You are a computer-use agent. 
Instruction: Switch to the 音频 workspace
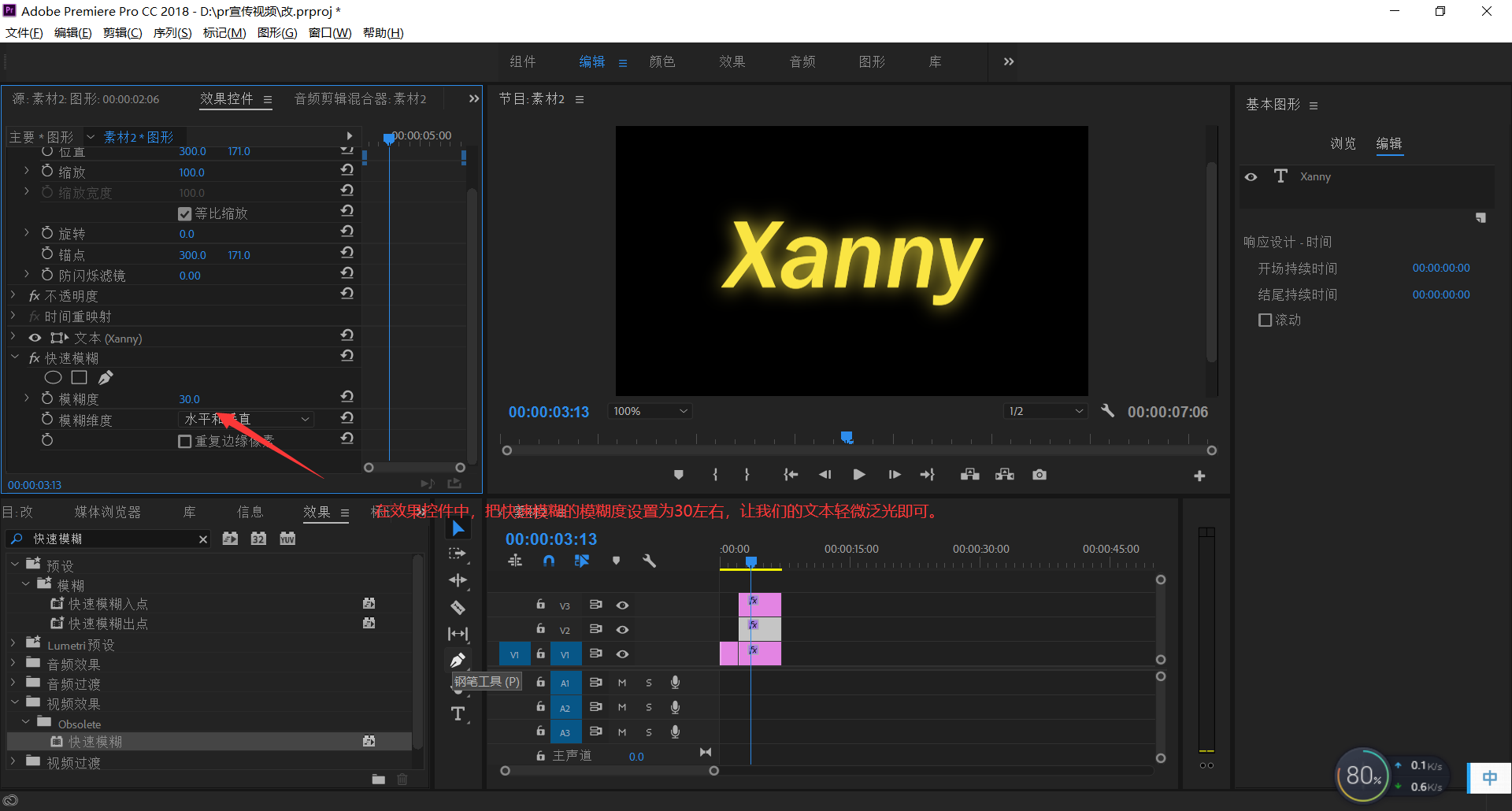[802, 61]
